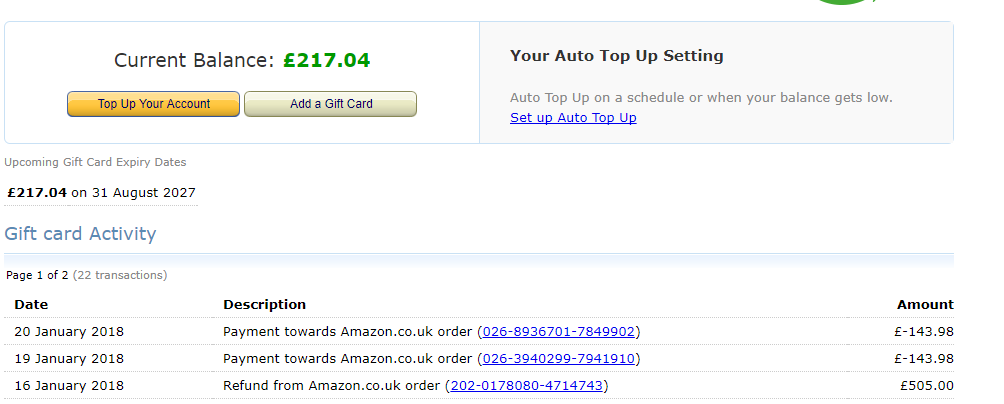Click the 20 January 2018 date cell
Image resolution: width=1004 pixels, height=404 pixels.
tap(69, 331)
